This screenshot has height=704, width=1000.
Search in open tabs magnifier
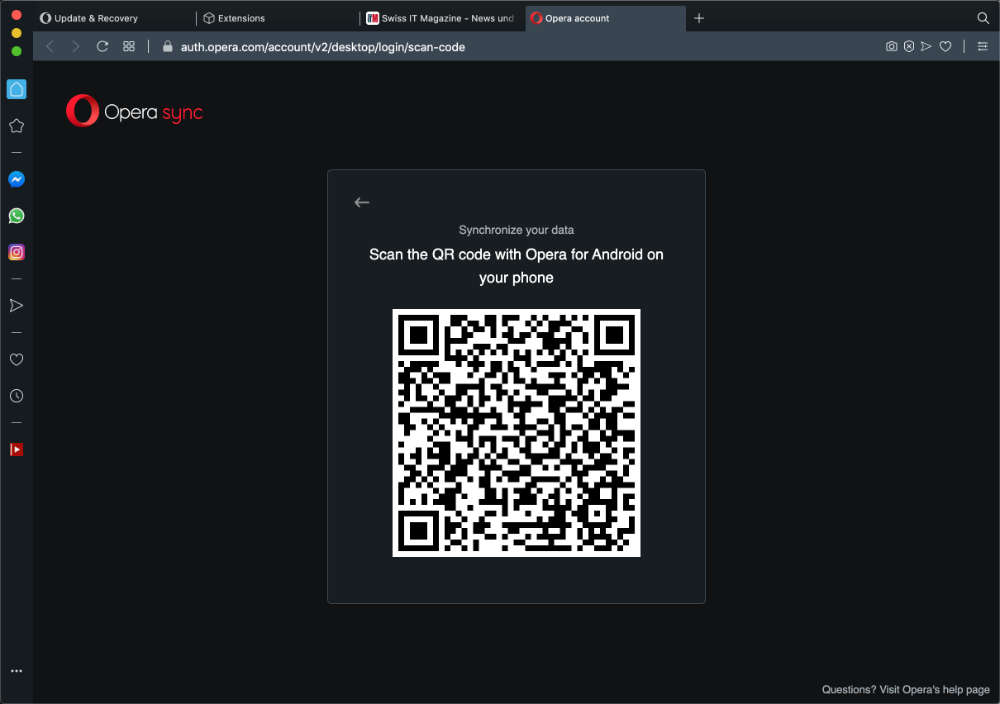click(x=983, y=18)
